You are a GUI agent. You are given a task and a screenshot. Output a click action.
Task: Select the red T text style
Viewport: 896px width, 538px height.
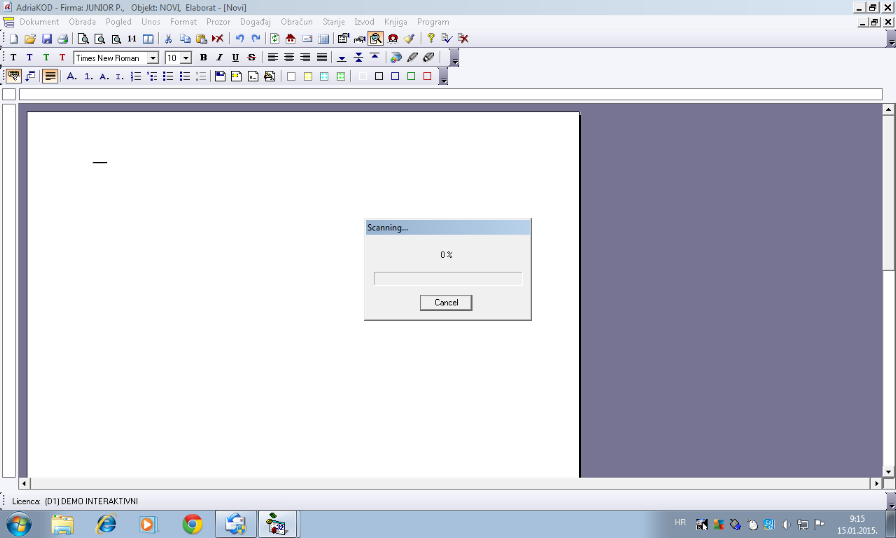pos(62,58)
